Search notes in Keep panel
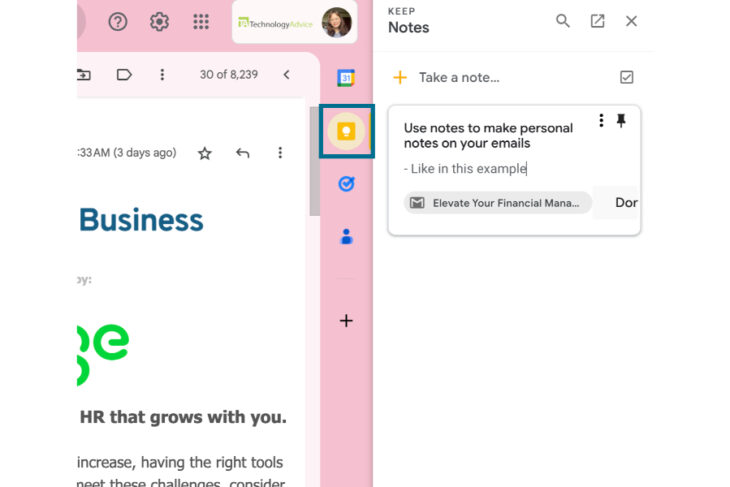Screen dimensions: 730x487 tap(562, 20)
